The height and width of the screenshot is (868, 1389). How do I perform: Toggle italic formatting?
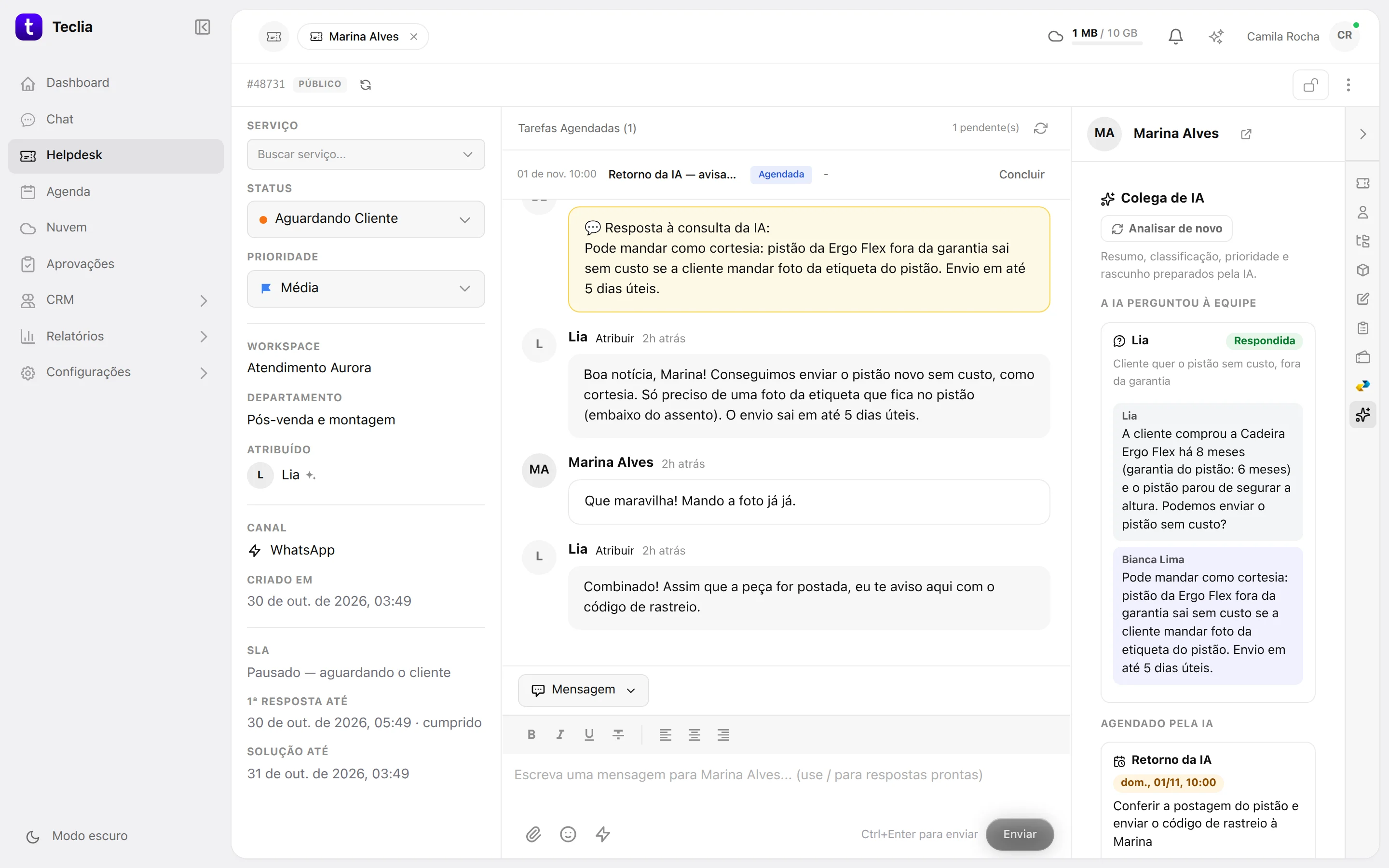(560, 734)
